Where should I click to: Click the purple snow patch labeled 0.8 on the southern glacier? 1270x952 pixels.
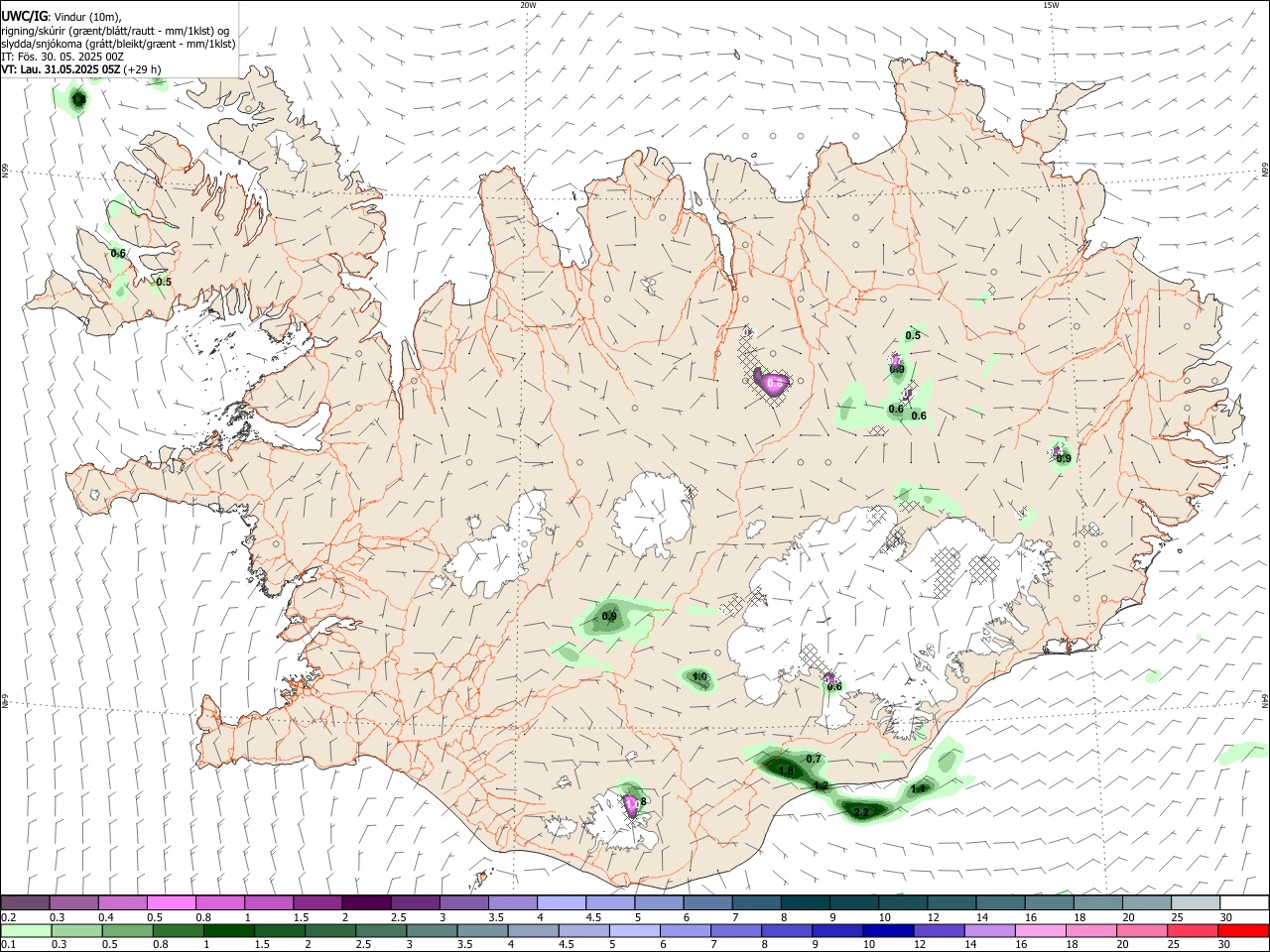631,806
